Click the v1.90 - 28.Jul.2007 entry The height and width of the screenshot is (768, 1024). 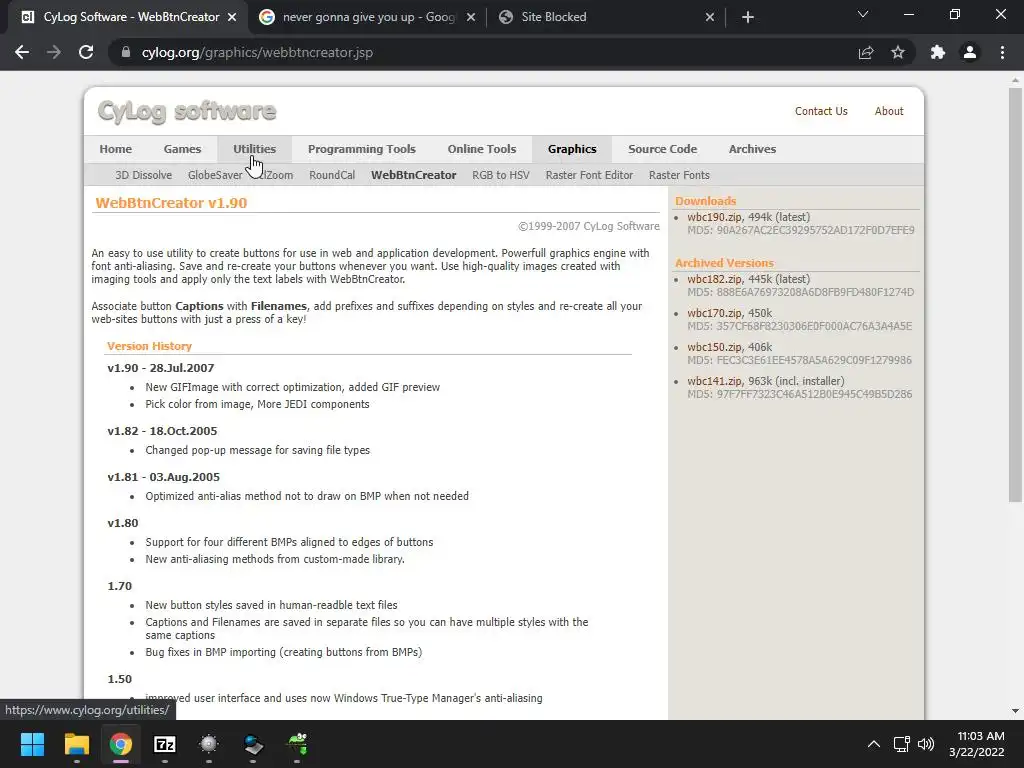(161, 368)
